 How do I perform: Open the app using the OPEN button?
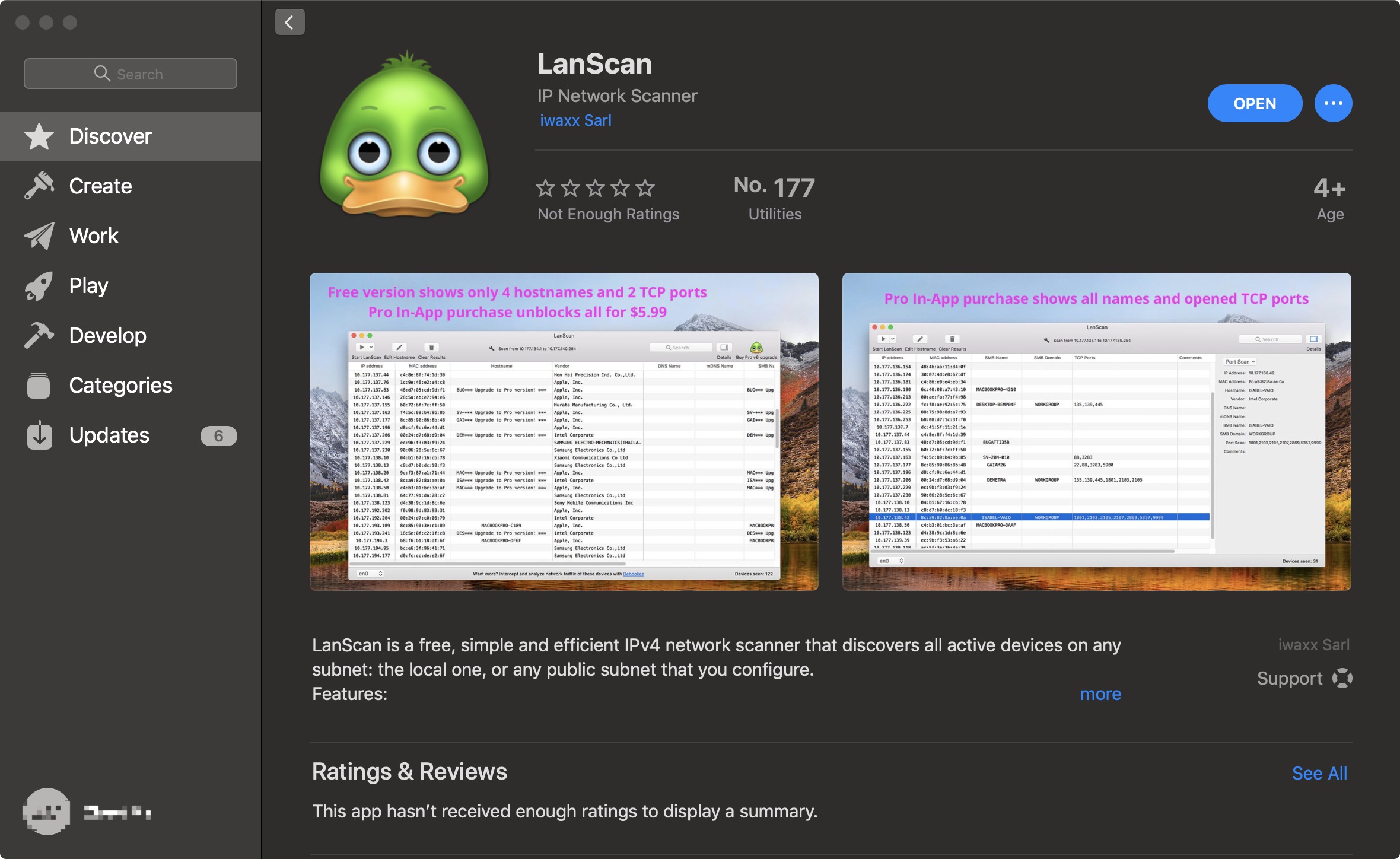click(x=1253, y=102)
